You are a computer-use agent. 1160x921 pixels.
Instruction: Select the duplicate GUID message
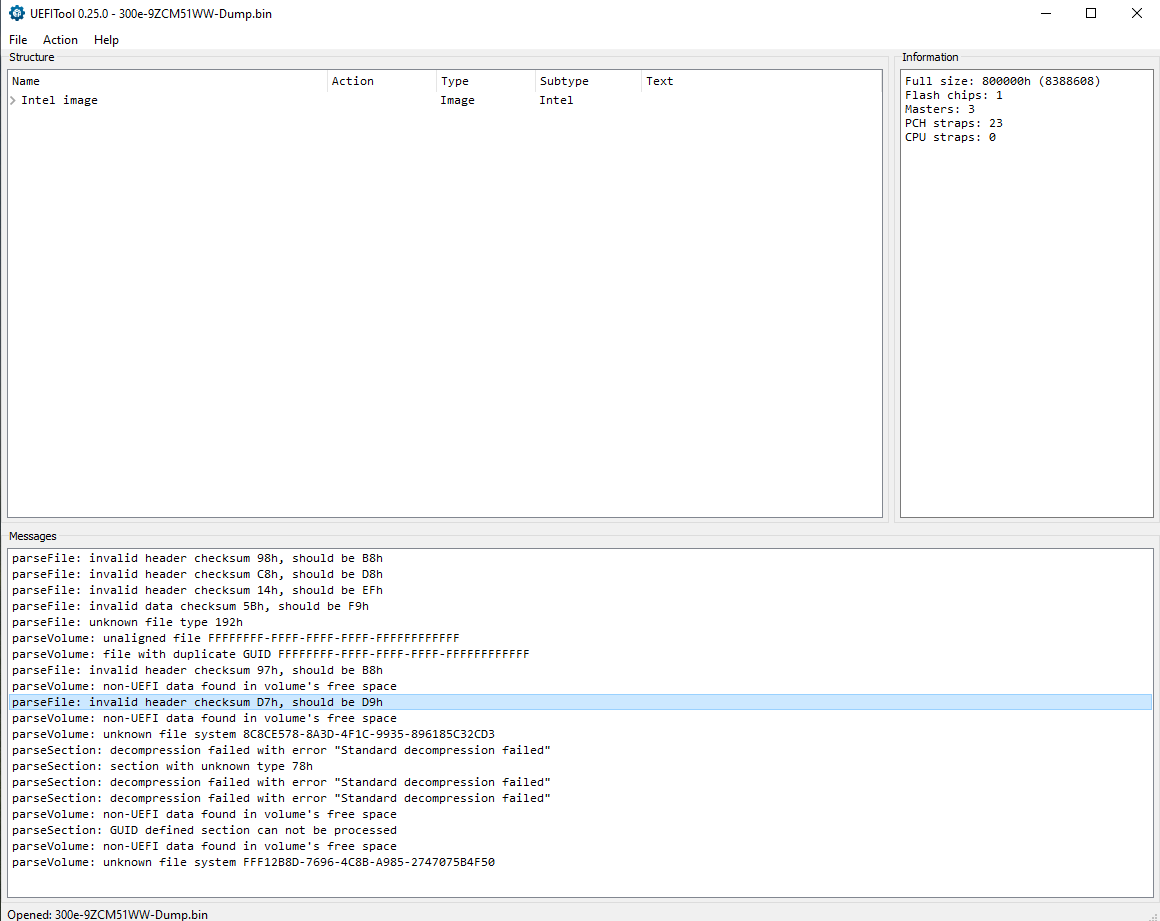[270, 654]
